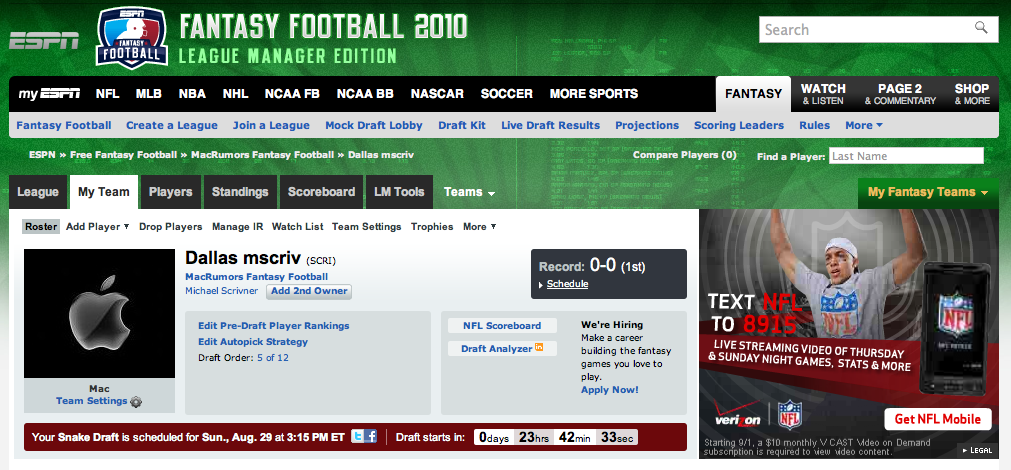This screenshot has height=470, width=1011.
Task: Click Join a League link
Action: (271, 125)
